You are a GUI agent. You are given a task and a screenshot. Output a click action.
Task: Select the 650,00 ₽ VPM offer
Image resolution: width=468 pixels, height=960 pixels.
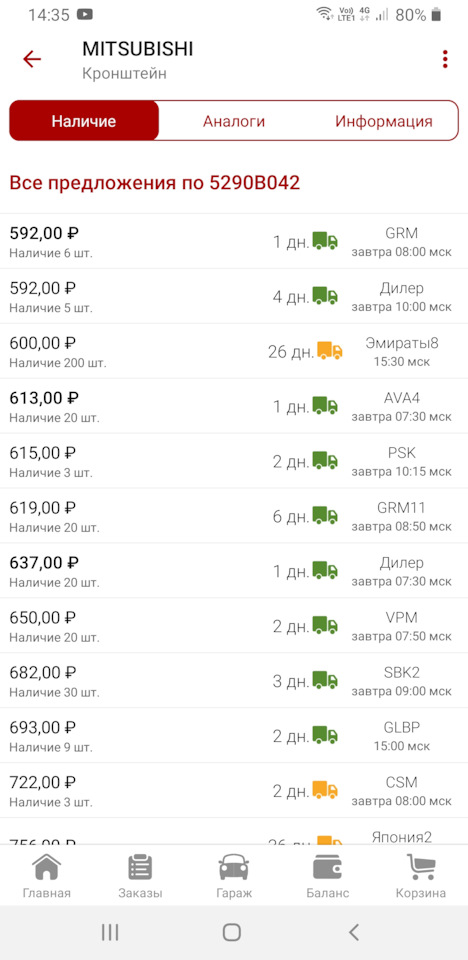234,626
